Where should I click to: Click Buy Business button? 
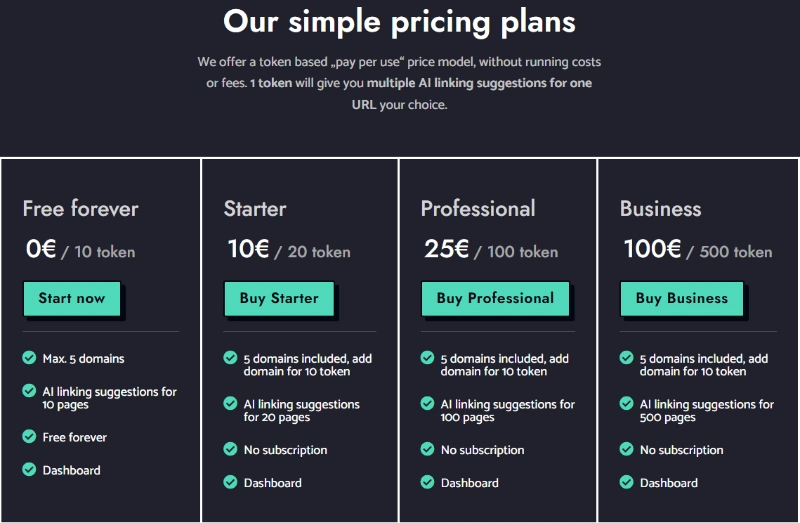pos(682,298)
